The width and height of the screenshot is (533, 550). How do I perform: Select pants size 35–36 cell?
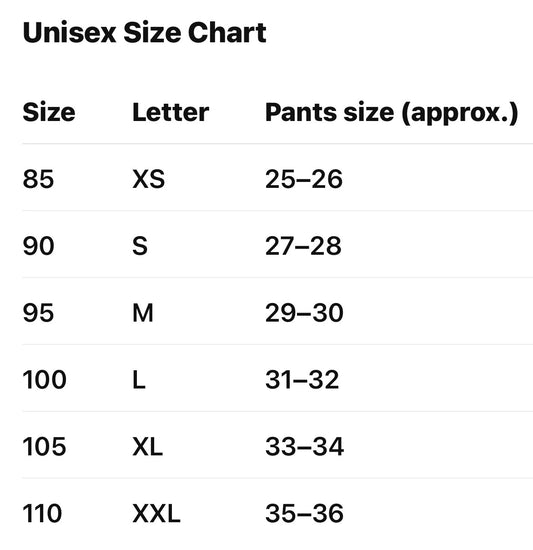304,514
